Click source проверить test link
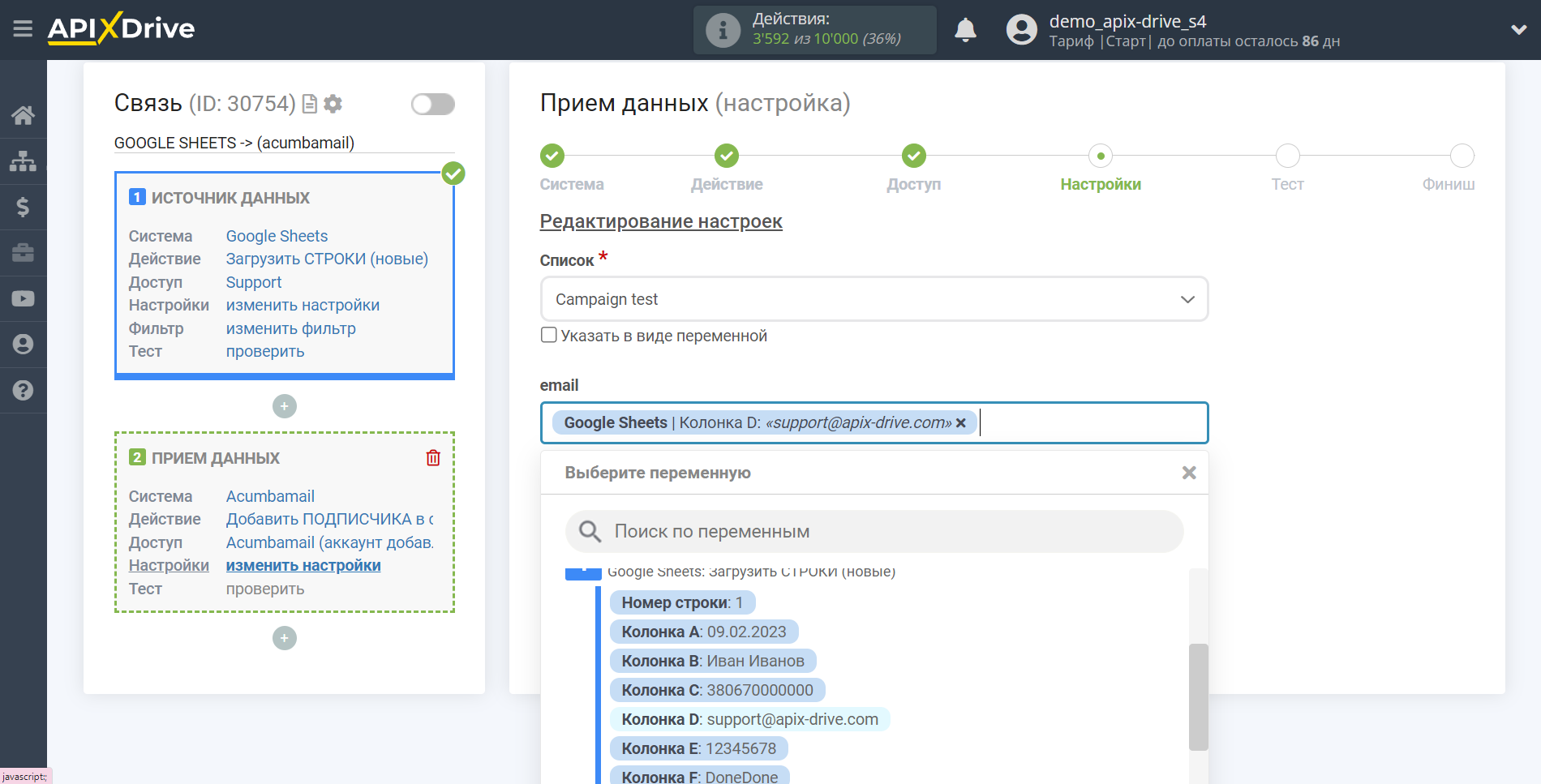Viewport: 1541px width, 784px height. point(265,351)
